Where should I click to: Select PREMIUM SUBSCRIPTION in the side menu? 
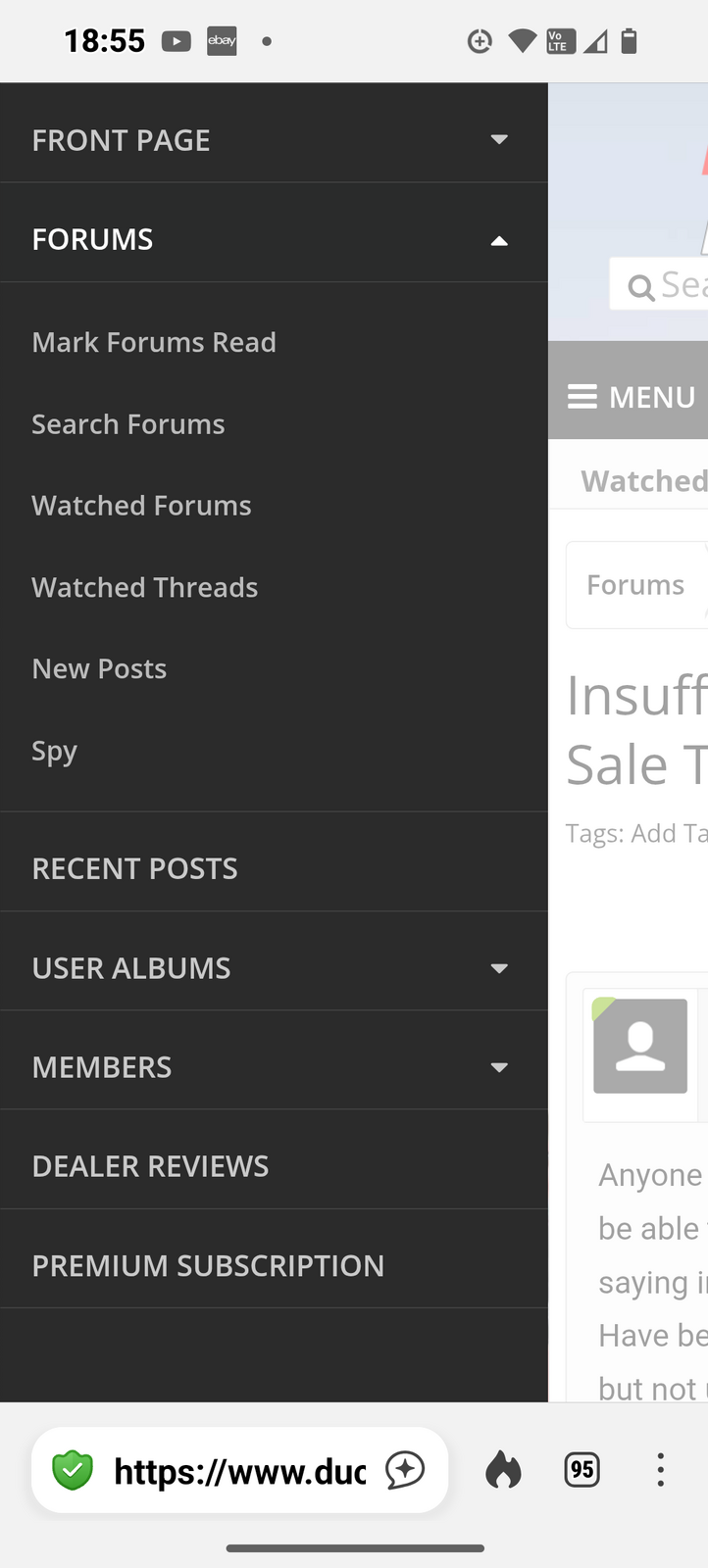click(x=208, y=1265)
